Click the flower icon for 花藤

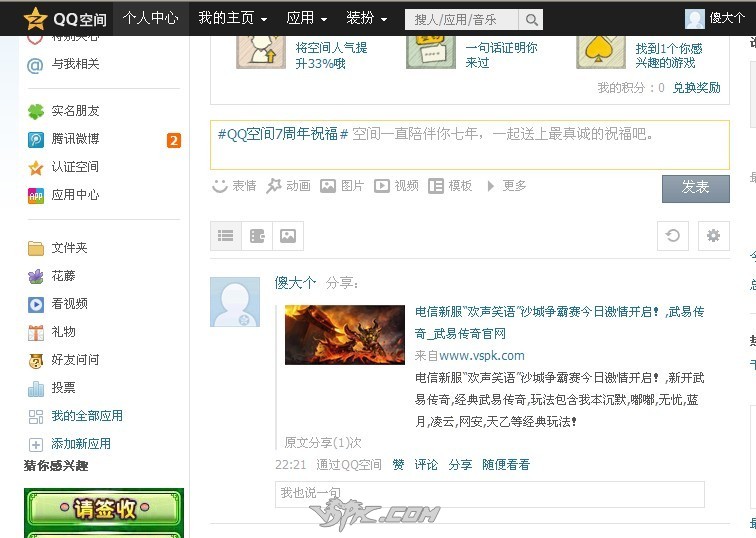click(x=36, y=277)
